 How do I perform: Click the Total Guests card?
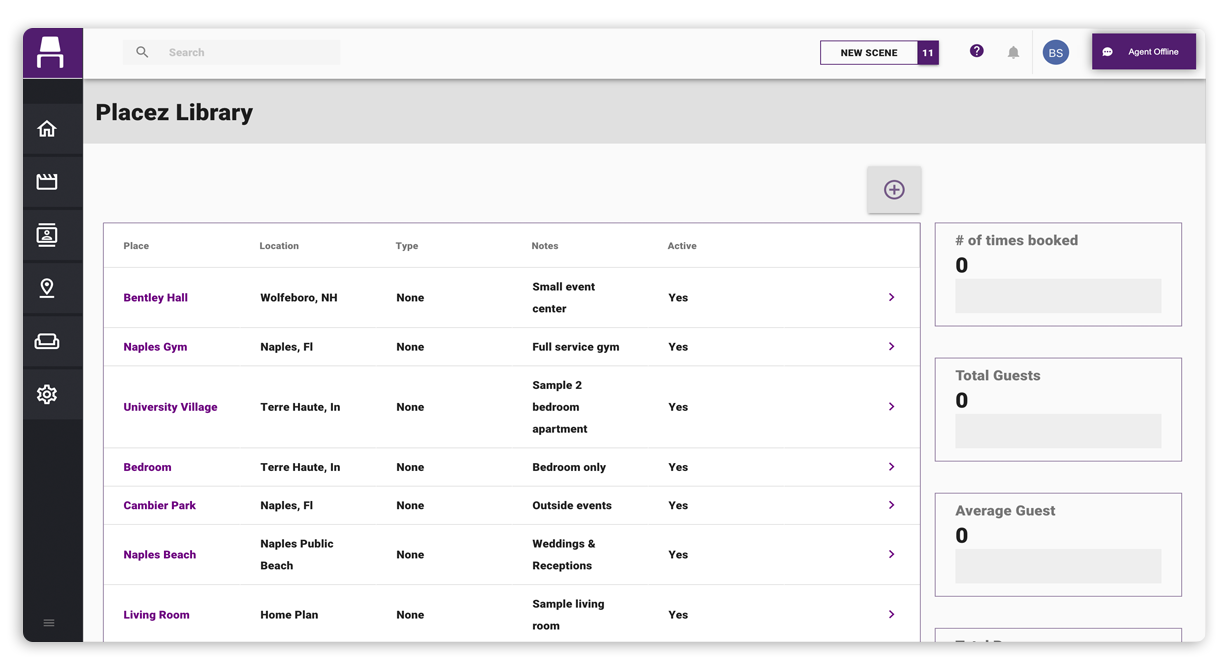click(x=1058, y=409)
